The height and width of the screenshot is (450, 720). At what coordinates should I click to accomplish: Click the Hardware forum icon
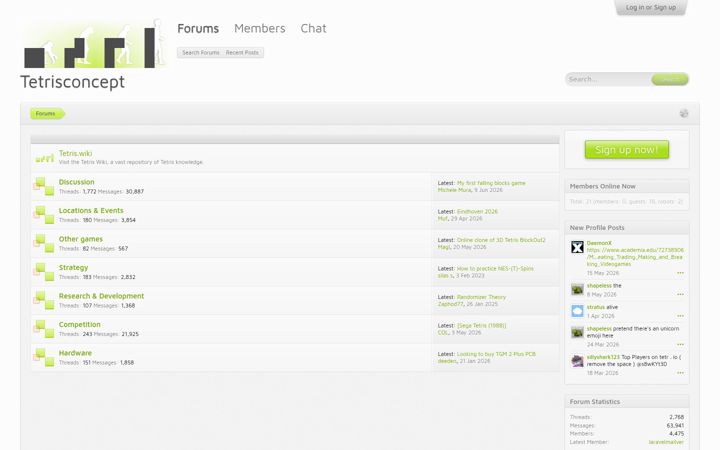44,357
